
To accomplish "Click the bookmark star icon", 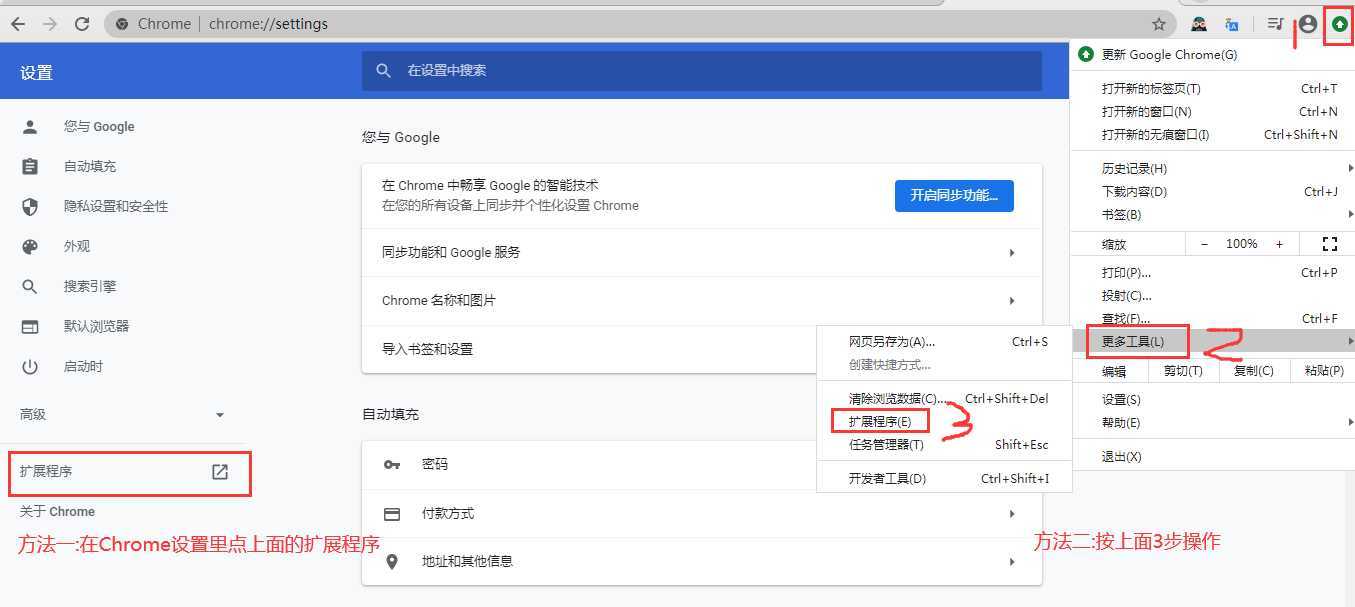I will tap(1159, 24).
